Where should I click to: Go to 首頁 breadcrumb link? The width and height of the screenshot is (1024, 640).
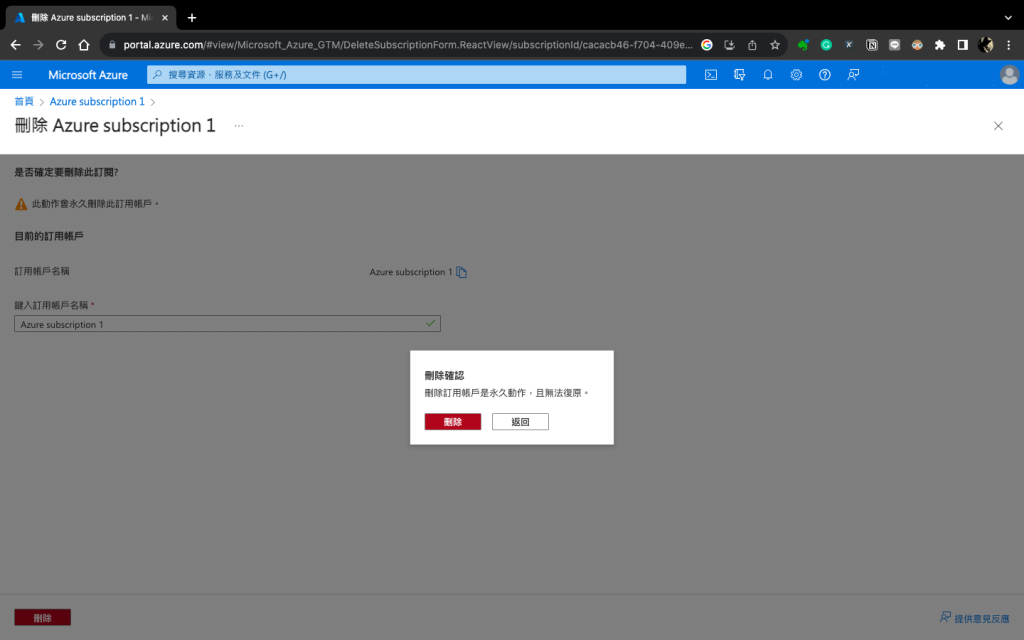pos(24,102)
